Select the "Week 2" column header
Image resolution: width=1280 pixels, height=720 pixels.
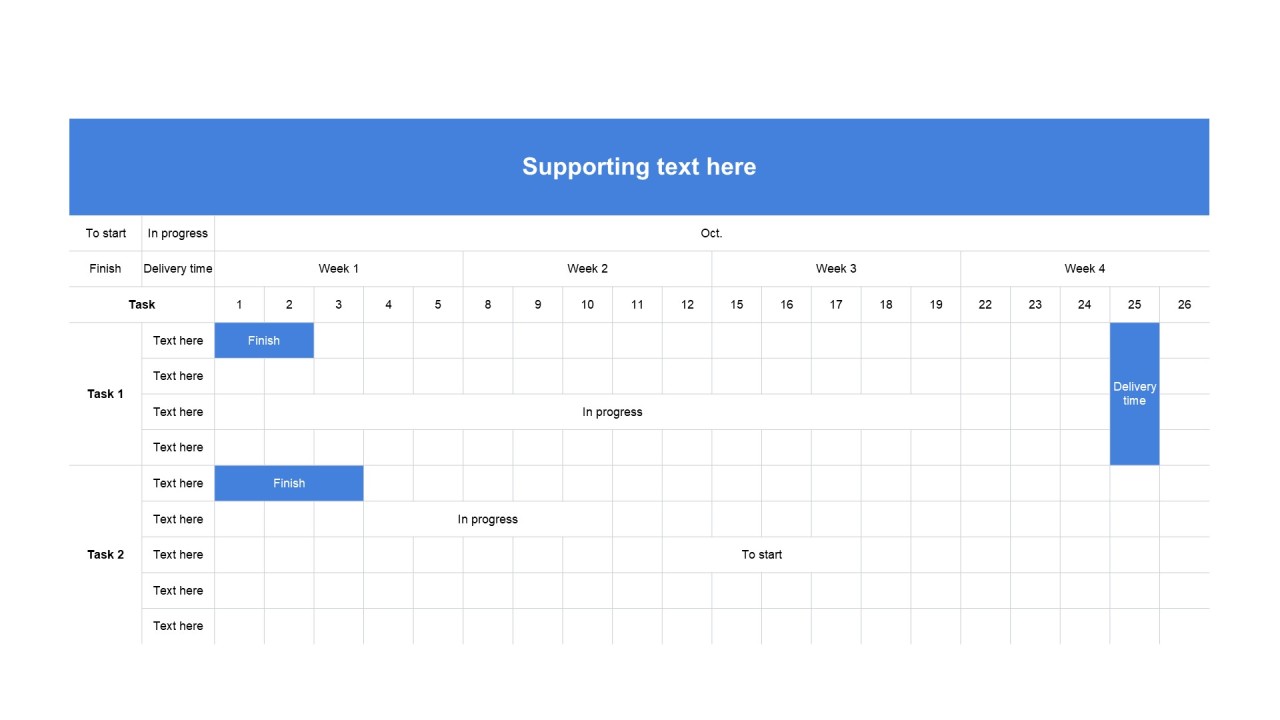point(587,268)
